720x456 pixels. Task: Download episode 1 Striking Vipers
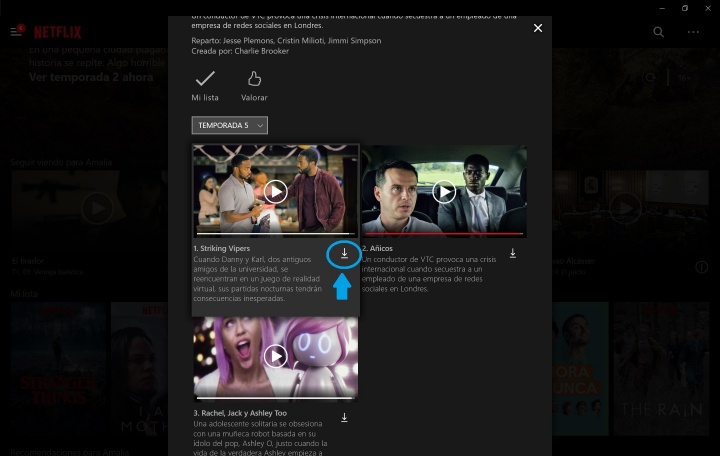tap(344, 253)
